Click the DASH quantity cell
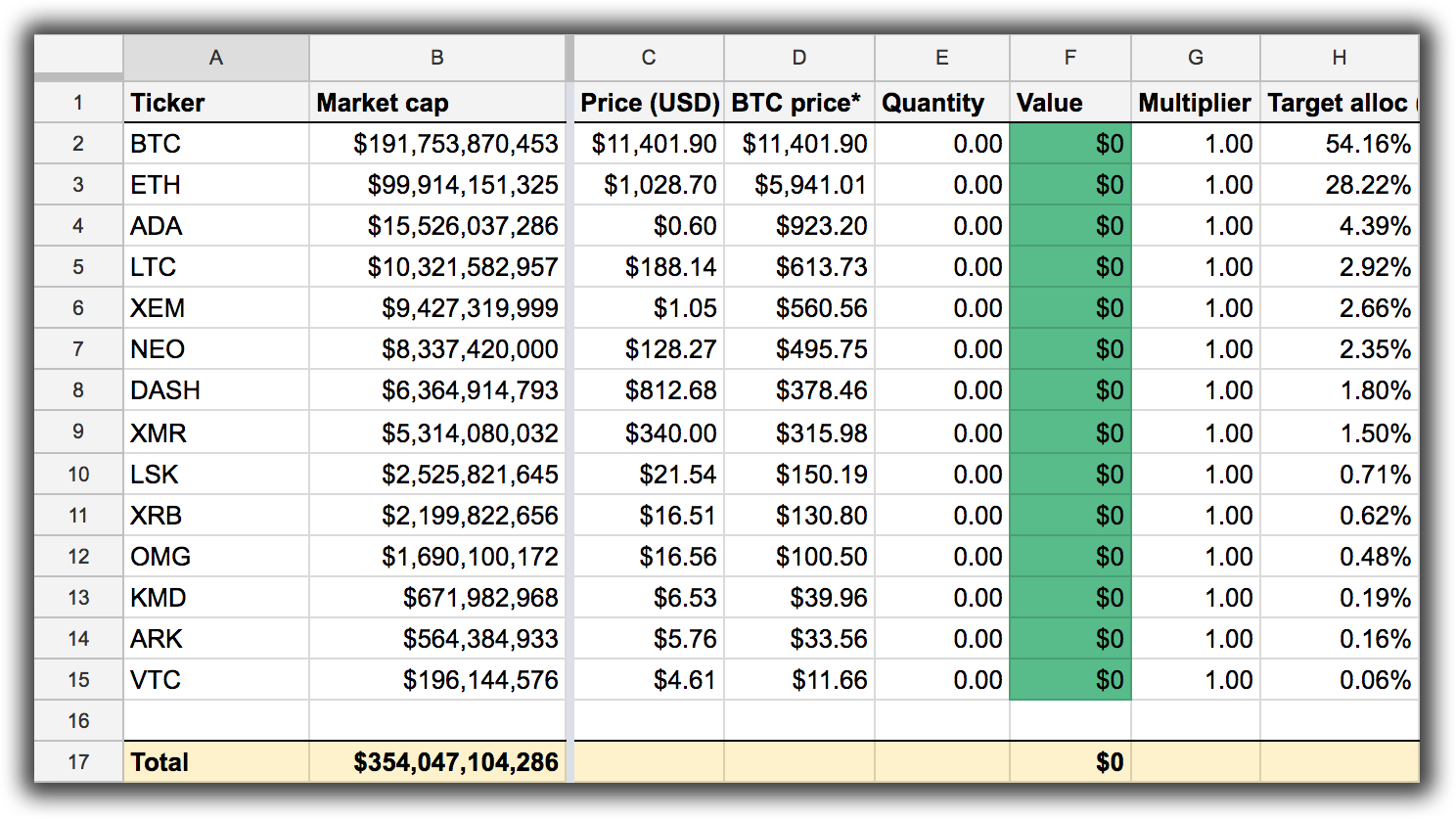Image resolution: width=1456 pixels, height=819 pixels. coord(941,390)
